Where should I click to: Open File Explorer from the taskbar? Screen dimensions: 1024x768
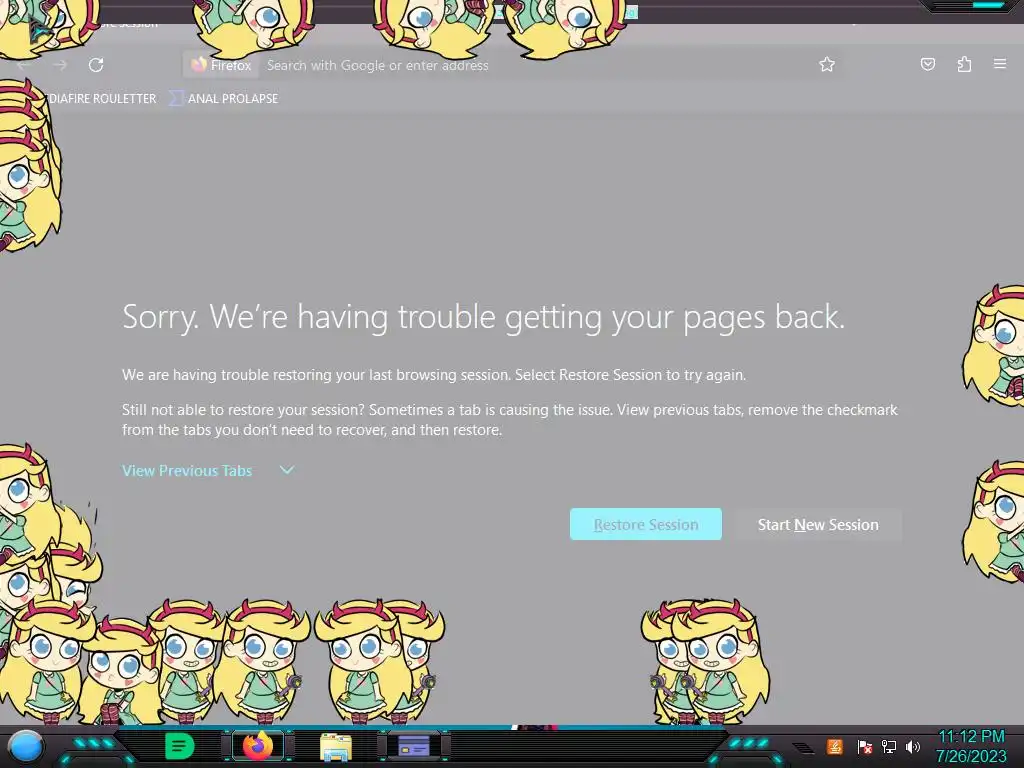[x=336, y=747]
